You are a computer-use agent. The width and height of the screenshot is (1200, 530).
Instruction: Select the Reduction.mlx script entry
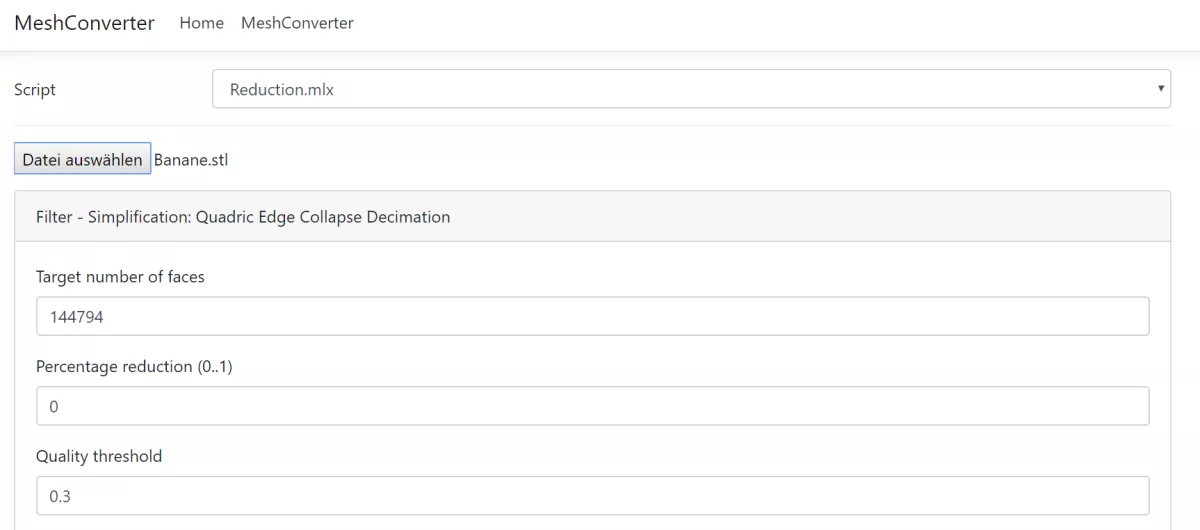click(282, 90)
